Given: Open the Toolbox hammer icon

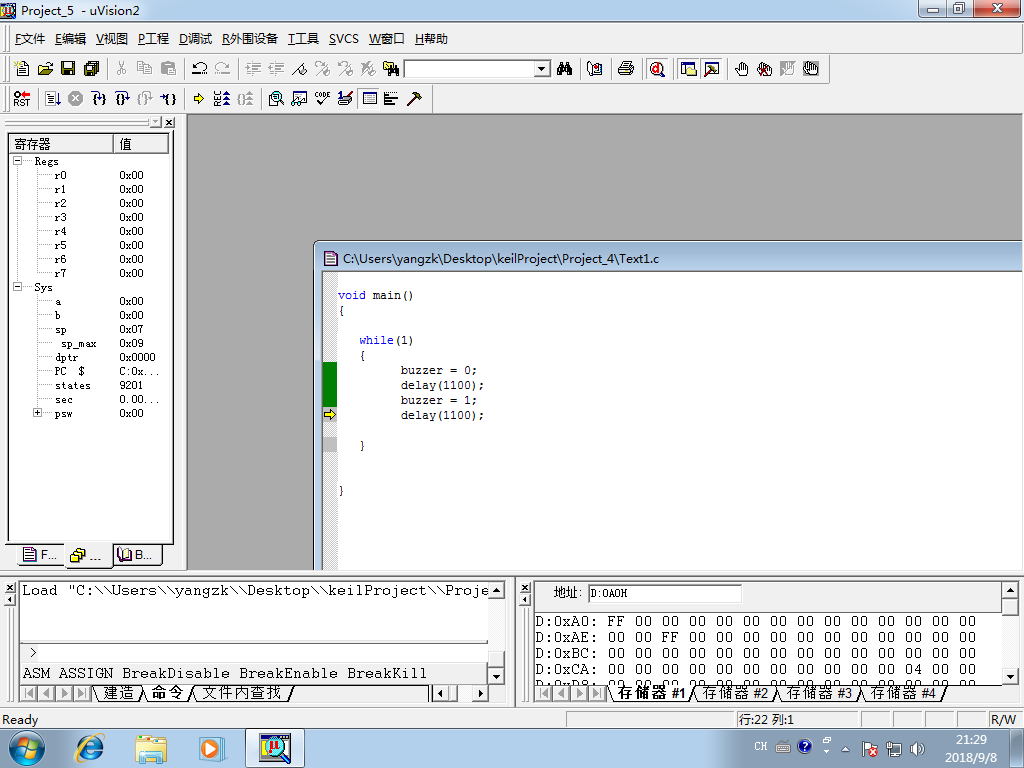Looking at the screenshot, I should 414,99.
